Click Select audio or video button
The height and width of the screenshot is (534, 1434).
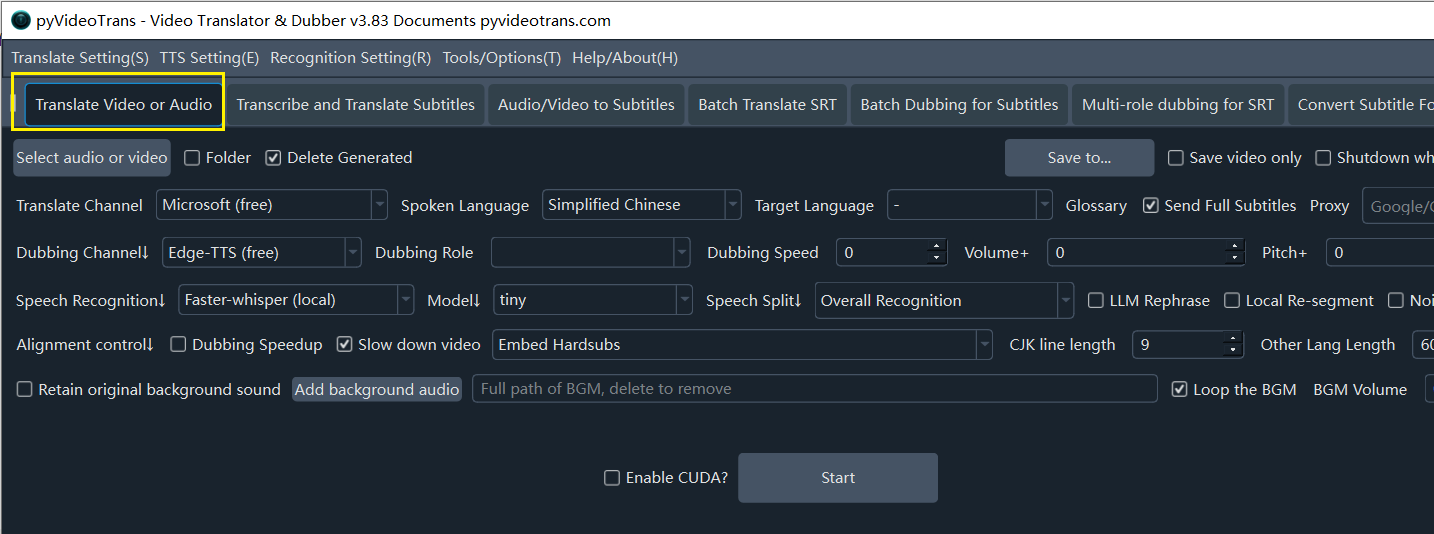tap(92, 158)
